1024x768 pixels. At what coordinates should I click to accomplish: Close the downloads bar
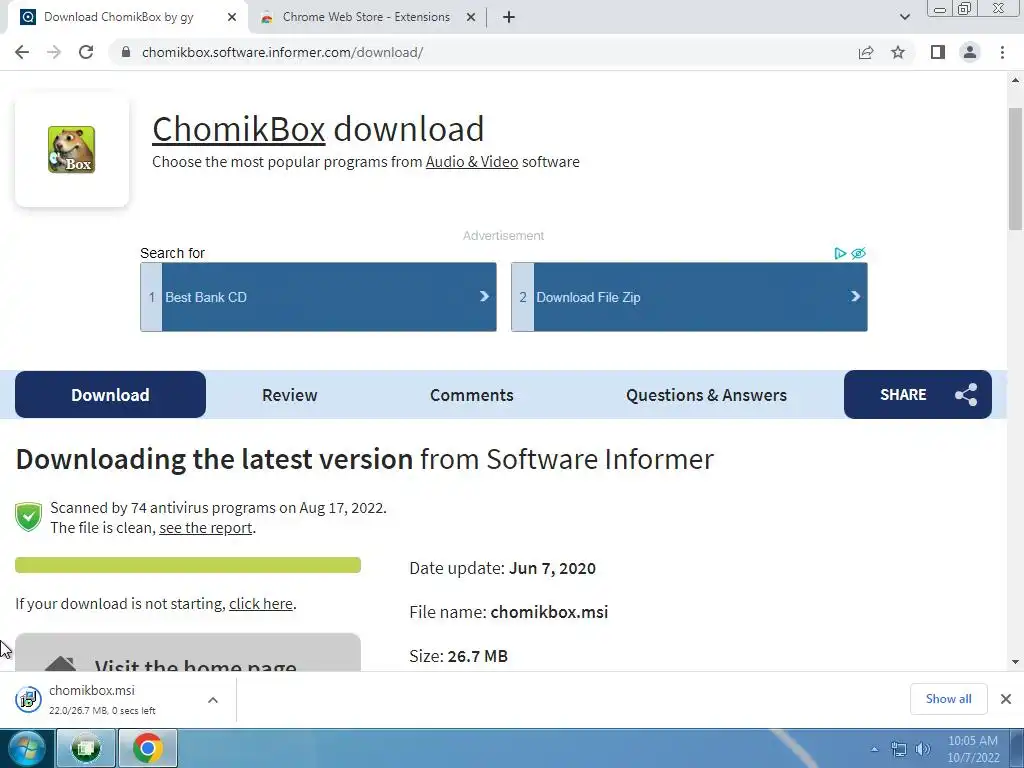click(1006, 699)
